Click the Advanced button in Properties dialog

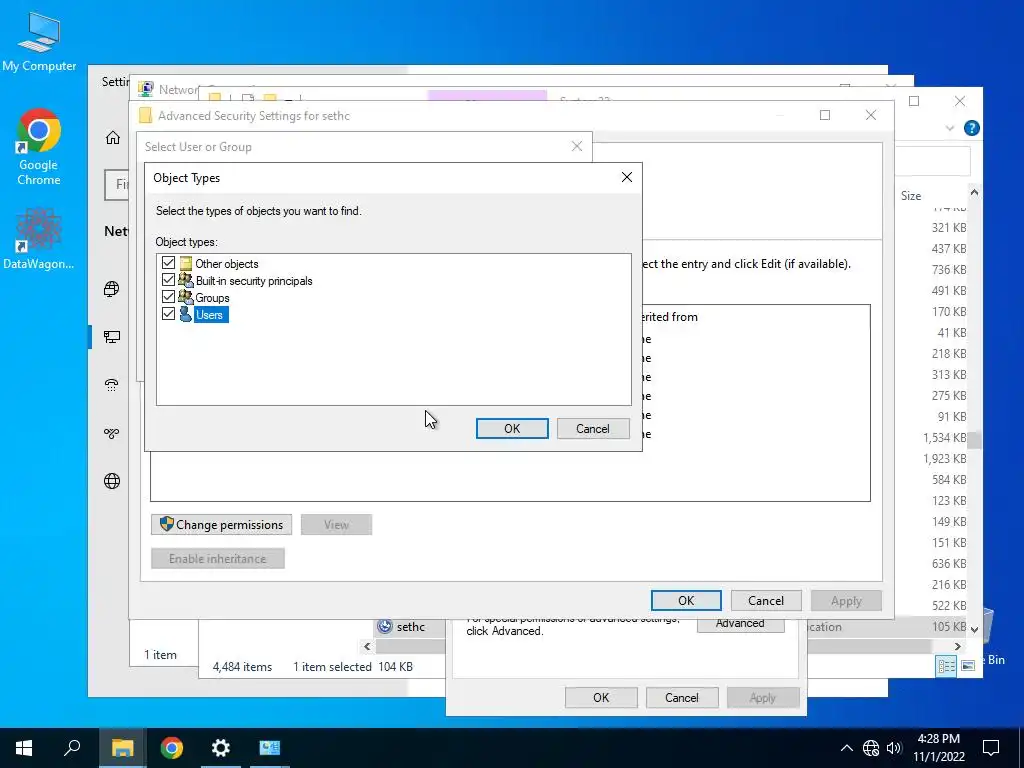point(740,624)
